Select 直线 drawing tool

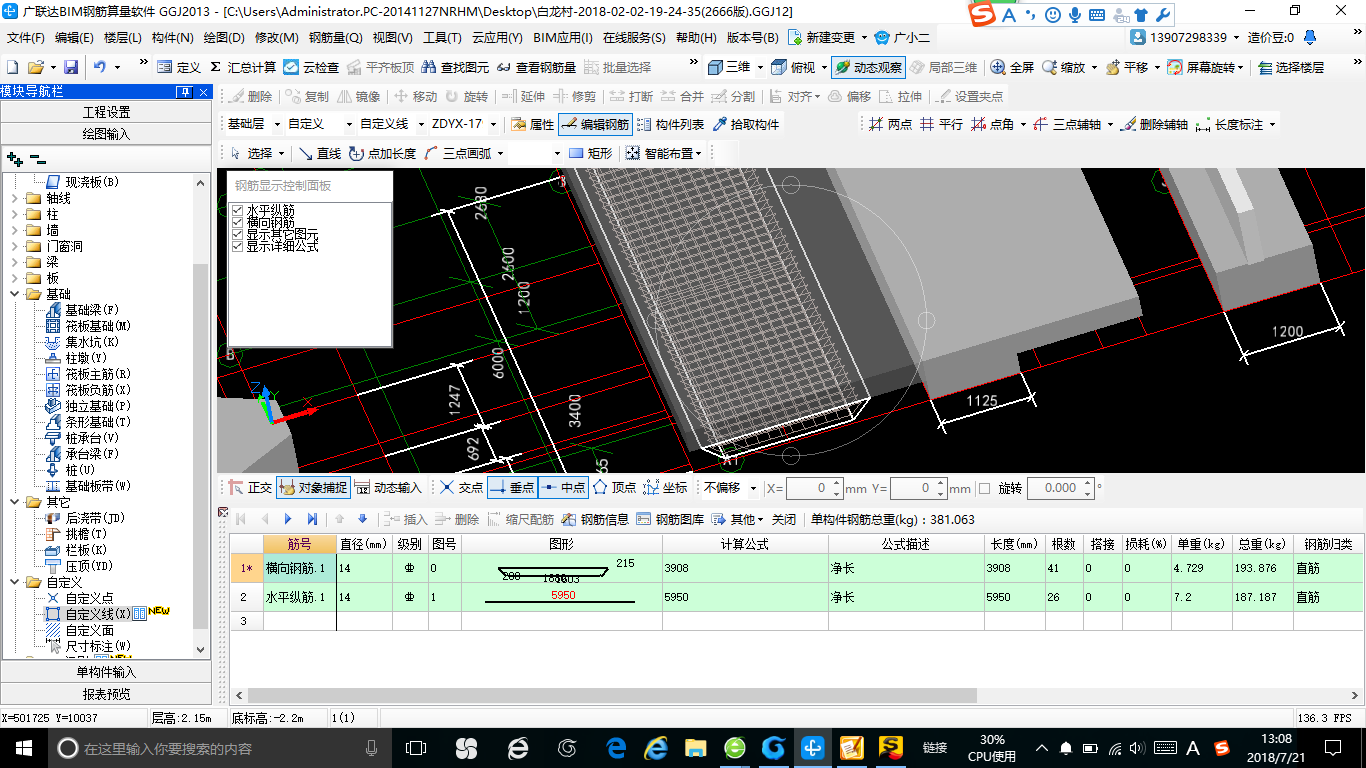(320, 153)
